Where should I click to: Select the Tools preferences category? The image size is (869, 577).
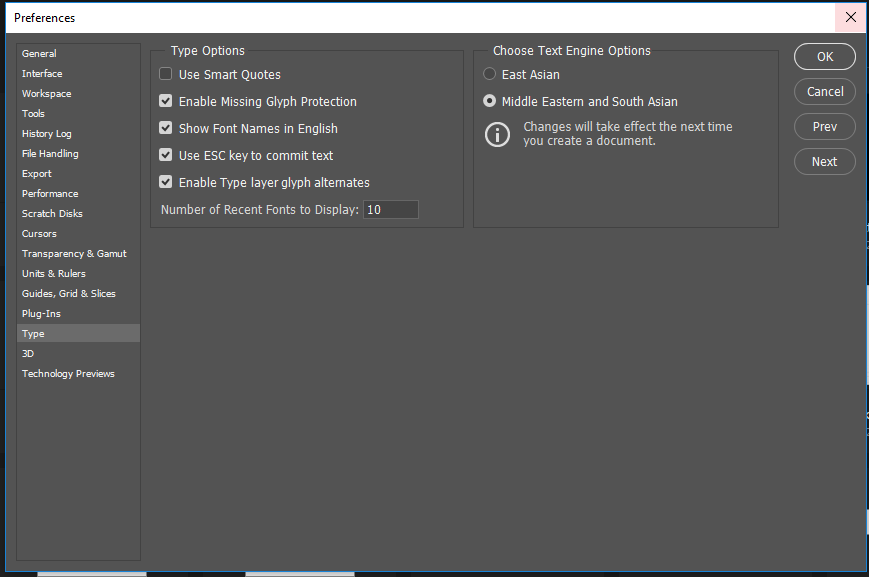(78, 114)
